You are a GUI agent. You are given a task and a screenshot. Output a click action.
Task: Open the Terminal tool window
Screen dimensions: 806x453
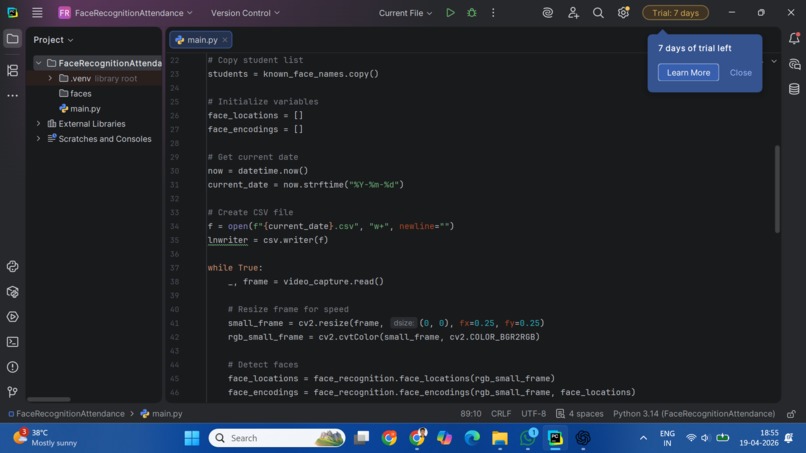pos(12,342)
